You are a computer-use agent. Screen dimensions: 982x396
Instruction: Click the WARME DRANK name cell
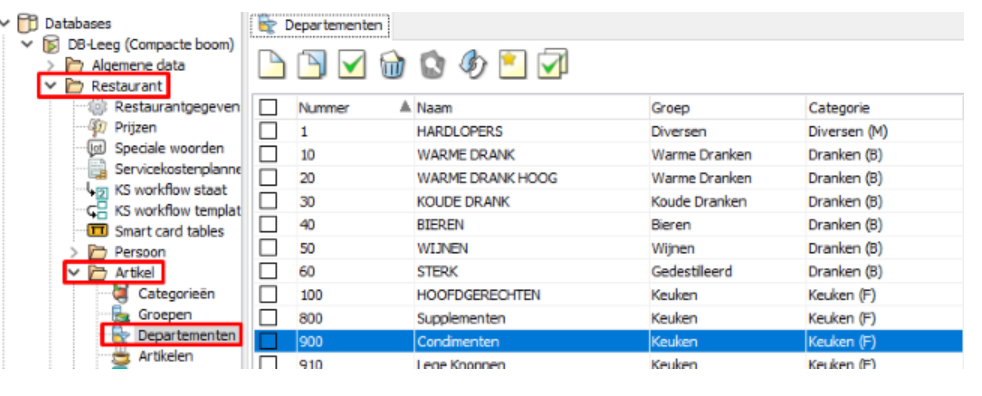tap(532, 154)
